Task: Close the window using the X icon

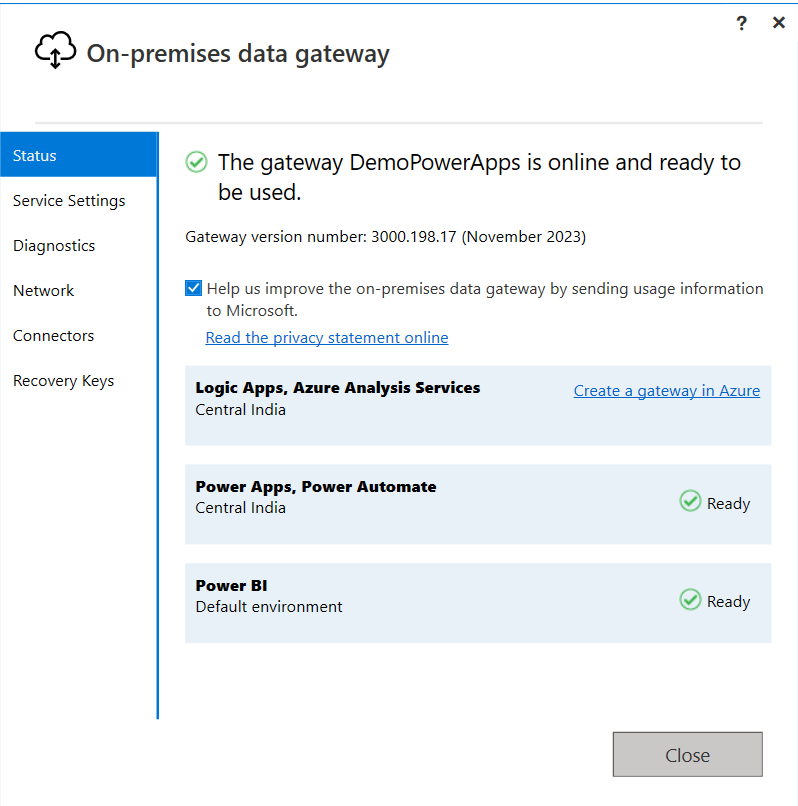Action: pyautogui.click(x=779, y=23)
